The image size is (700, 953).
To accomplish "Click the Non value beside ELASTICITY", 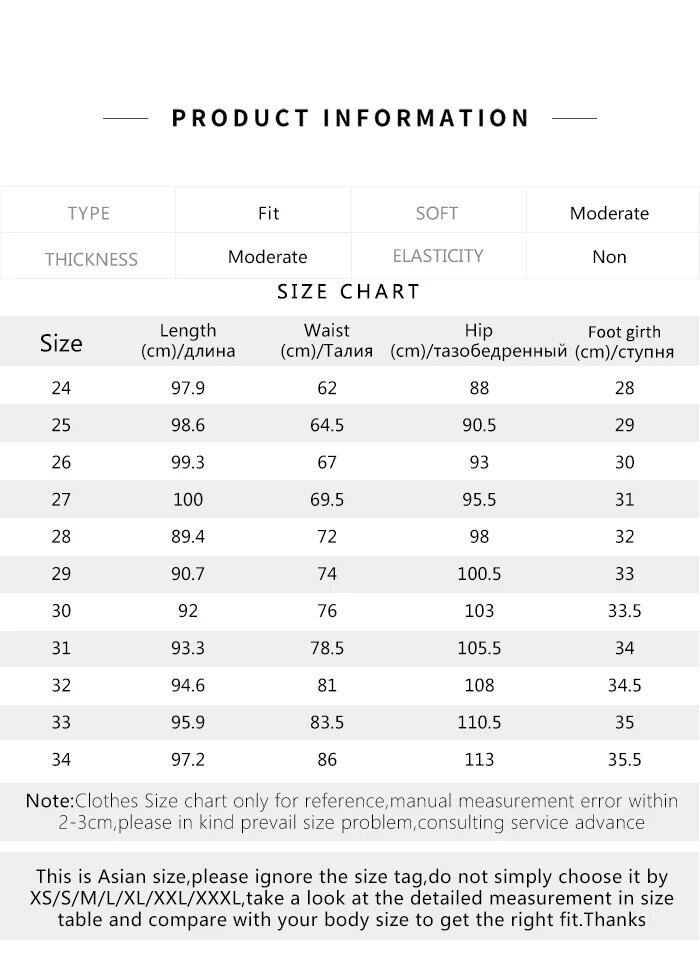I will pos(609,257).
